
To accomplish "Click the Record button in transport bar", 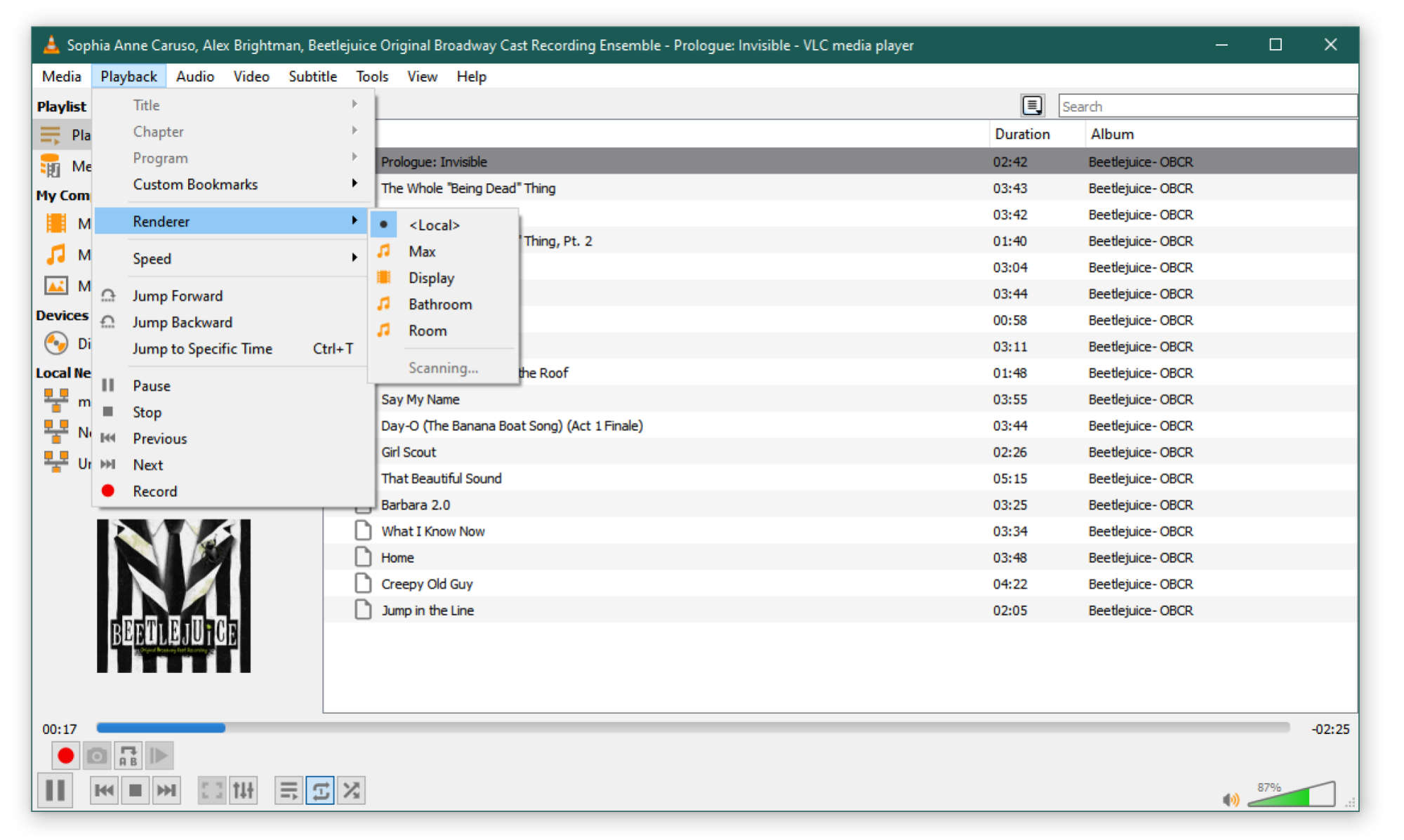I will click(x=63, y=758).
